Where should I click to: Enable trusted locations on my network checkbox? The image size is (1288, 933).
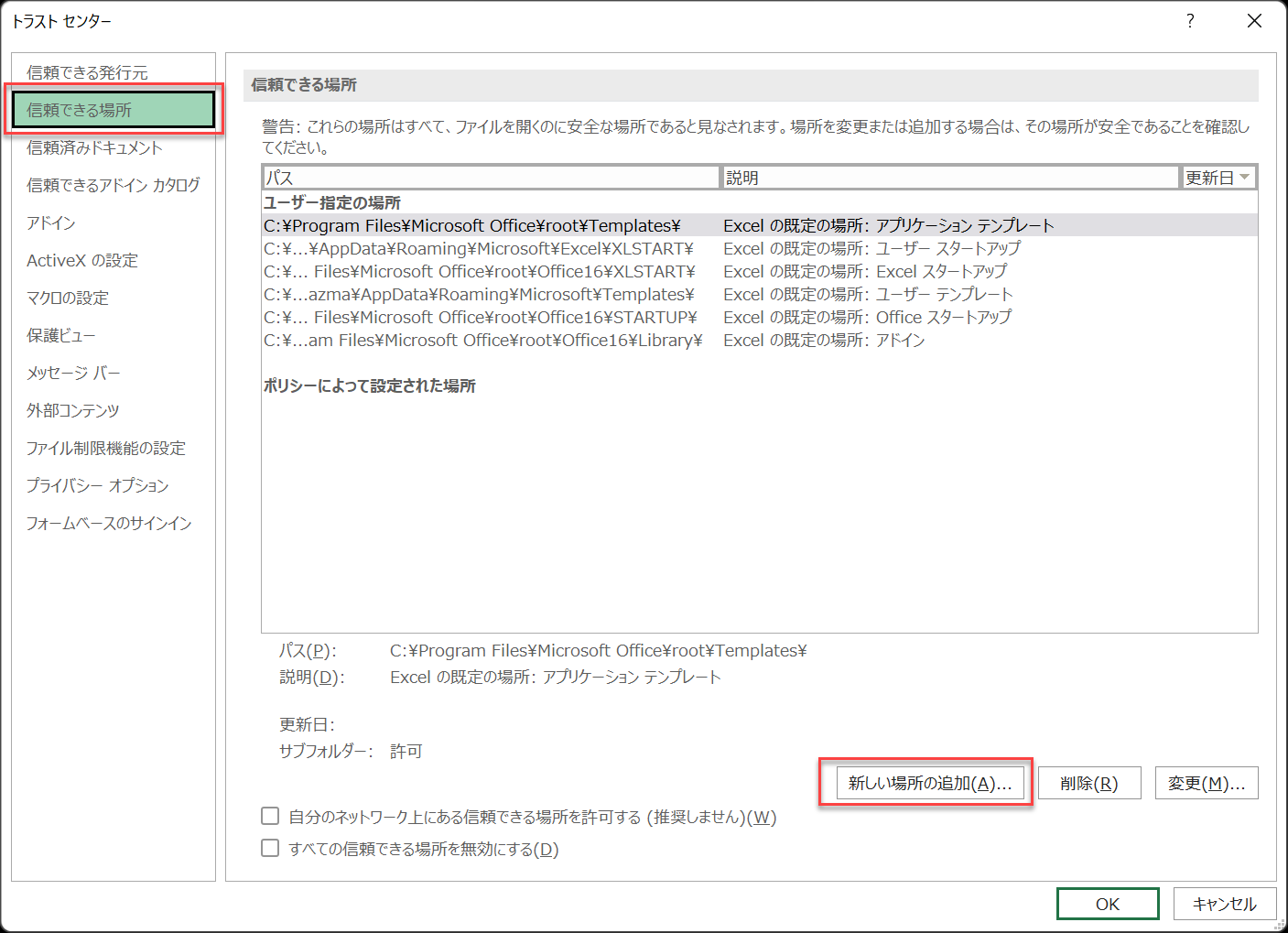(x=270, y=816)
